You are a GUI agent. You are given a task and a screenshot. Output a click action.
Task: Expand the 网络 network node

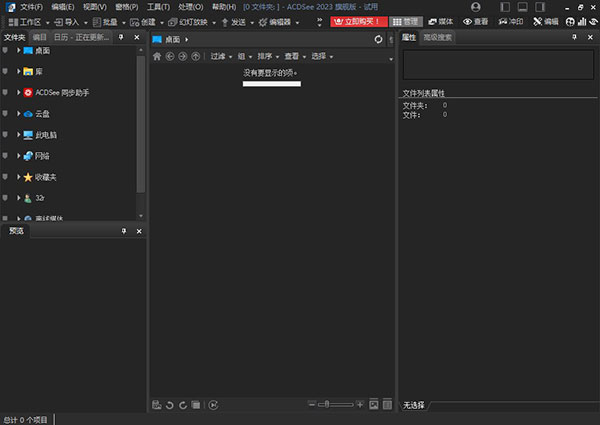coord(18,156)
